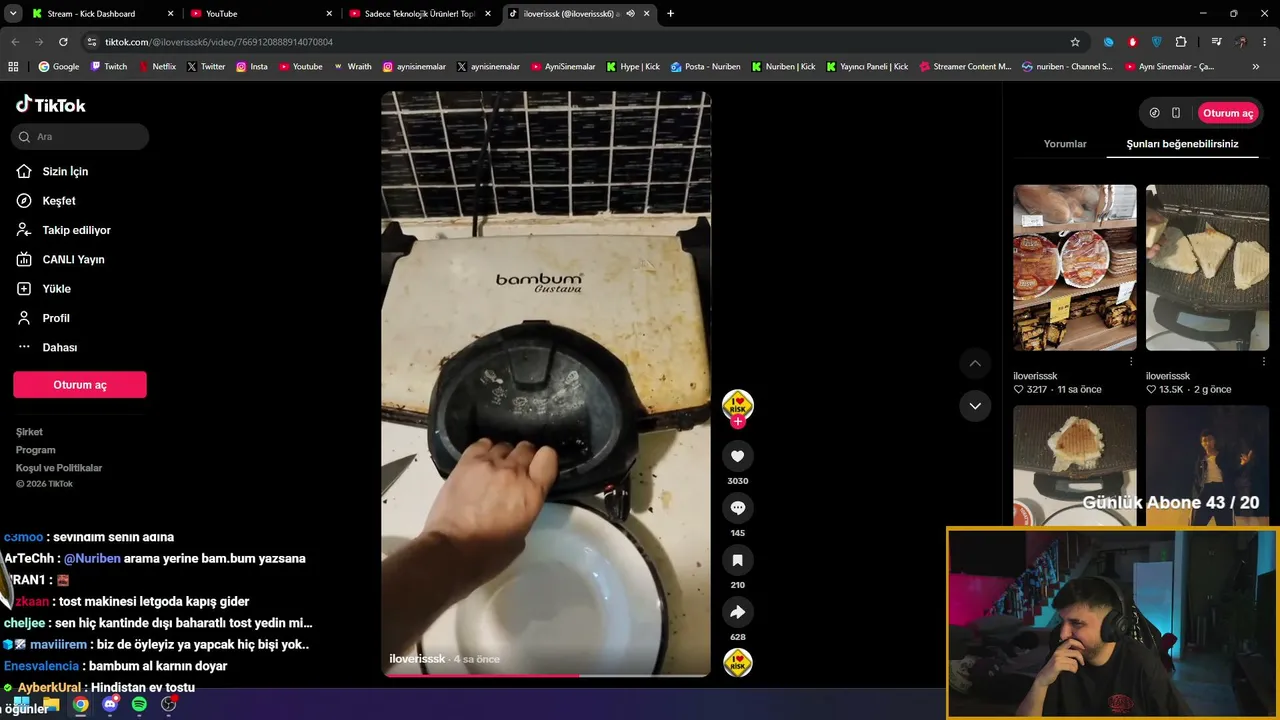Screen dimensions: 1280x720
Task: Open Sizin İçin home feed
Action: [x=52, y=172]
